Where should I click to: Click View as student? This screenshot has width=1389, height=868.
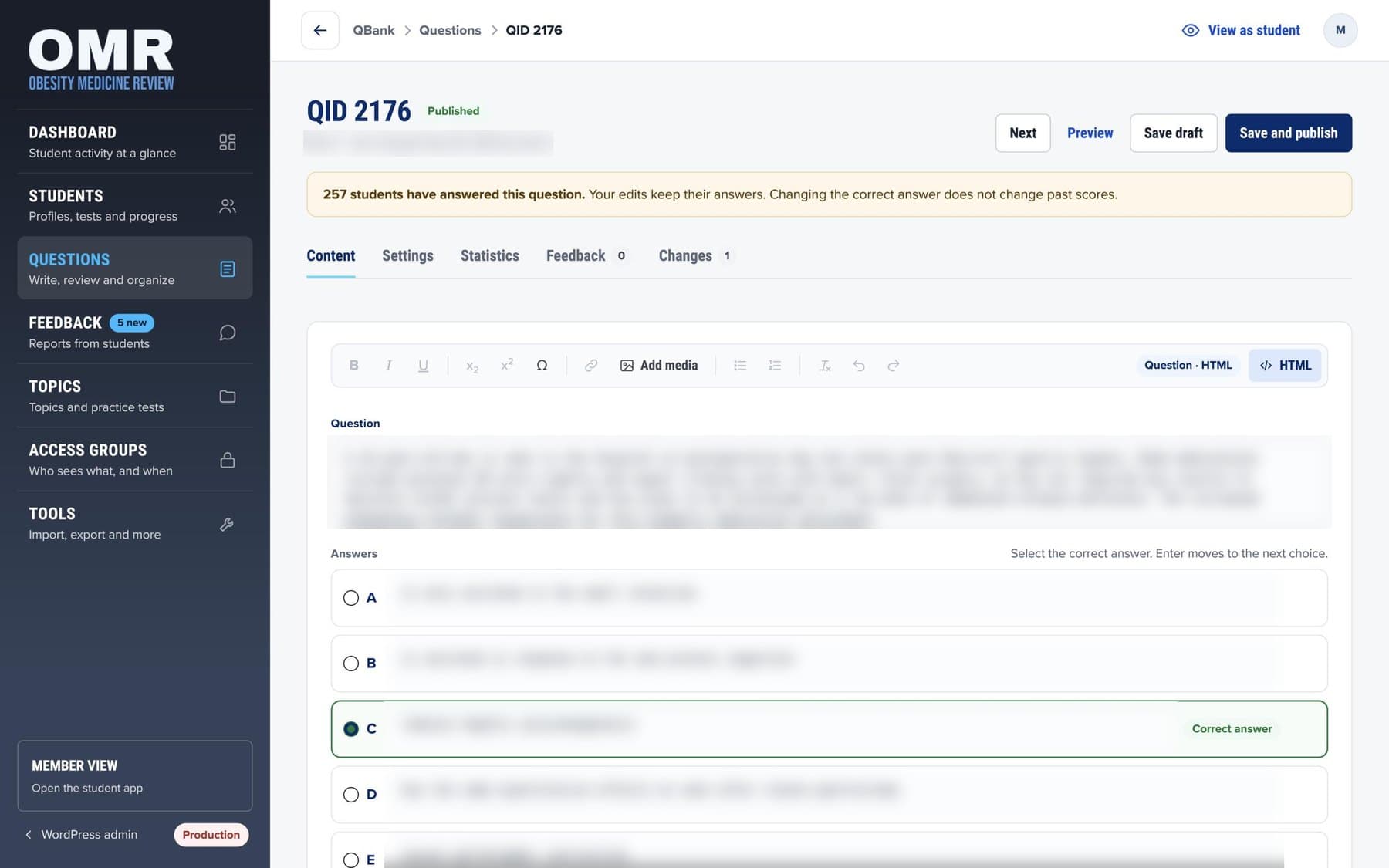pos(1241,30)
